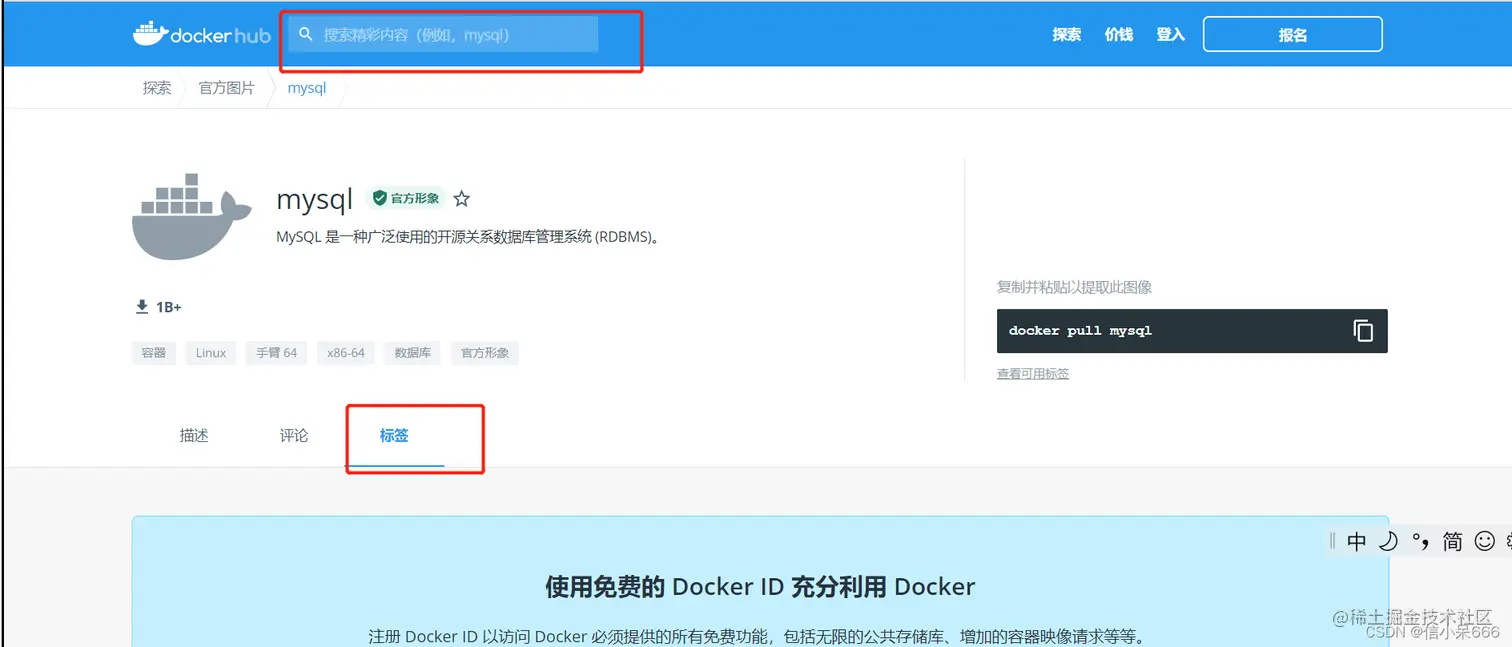Click the docker pull mysql command text

point(1080,331)
